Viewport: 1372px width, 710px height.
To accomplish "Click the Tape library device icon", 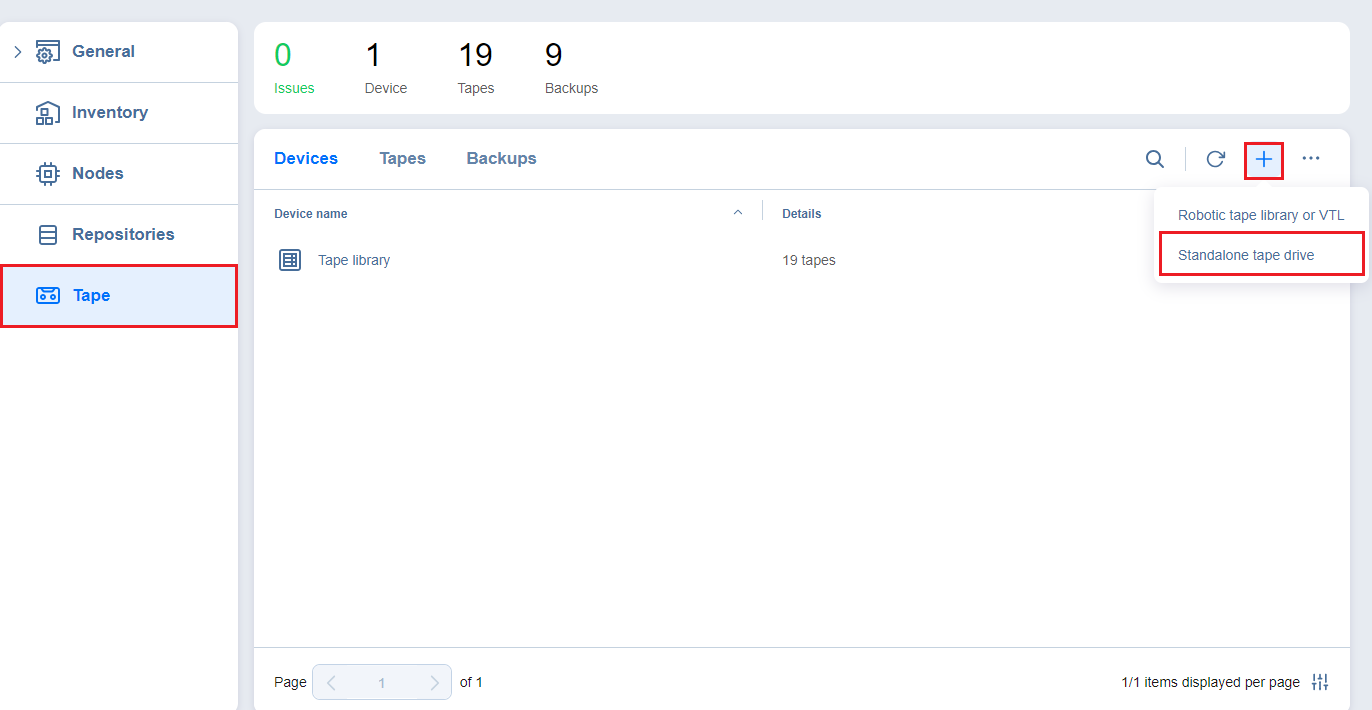I will [290, 260].
